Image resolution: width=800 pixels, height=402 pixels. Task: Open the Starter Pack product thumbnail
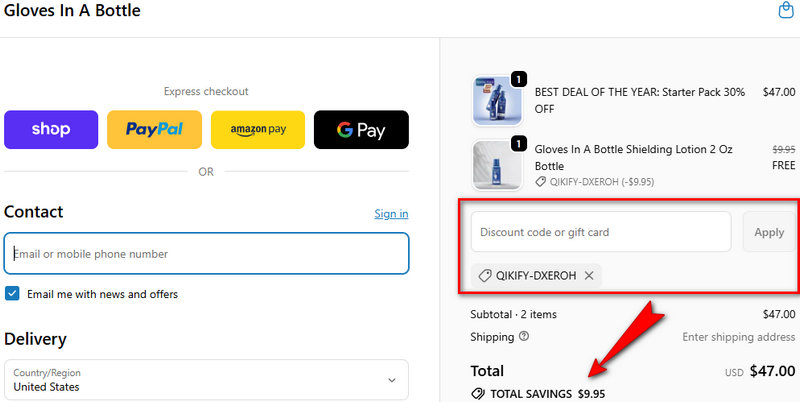497,100
